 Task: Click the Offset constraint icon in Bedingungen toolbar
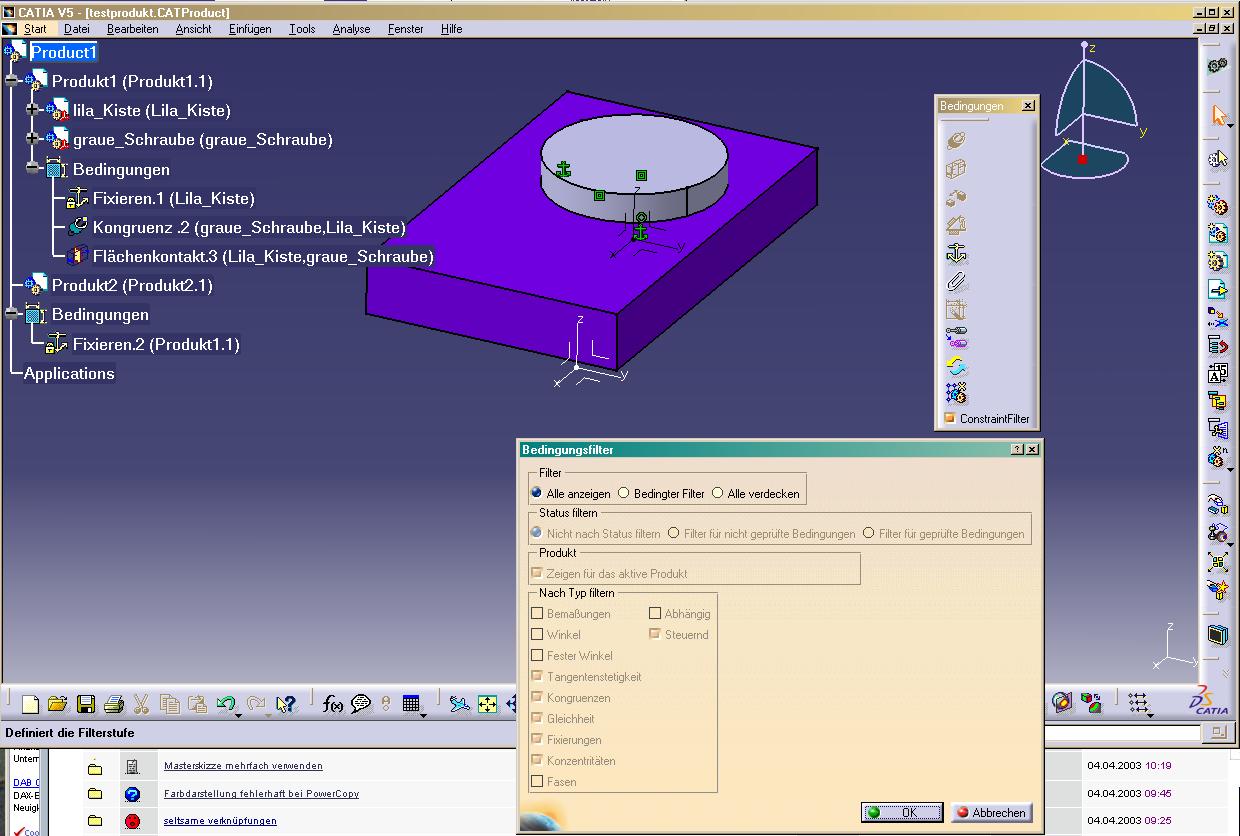click(956, 197)
